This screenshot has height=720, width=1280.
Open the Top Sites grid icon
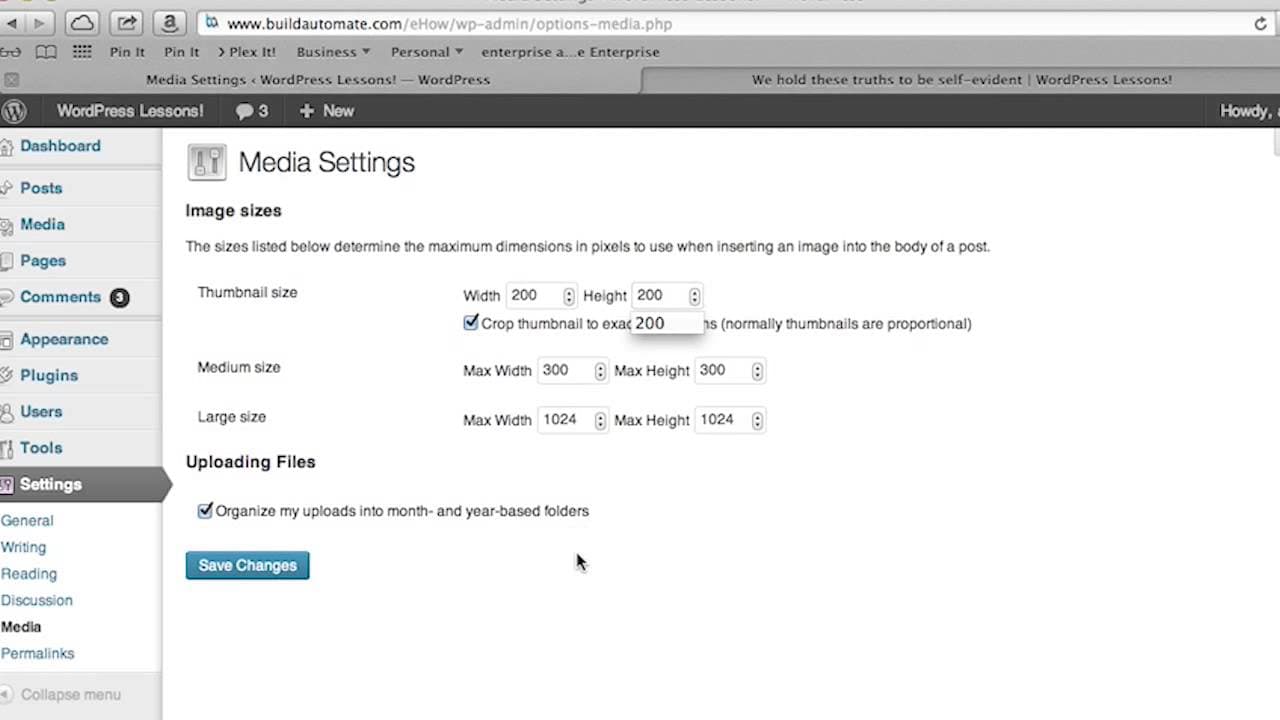pyautogui.click(x=82, y=52)
